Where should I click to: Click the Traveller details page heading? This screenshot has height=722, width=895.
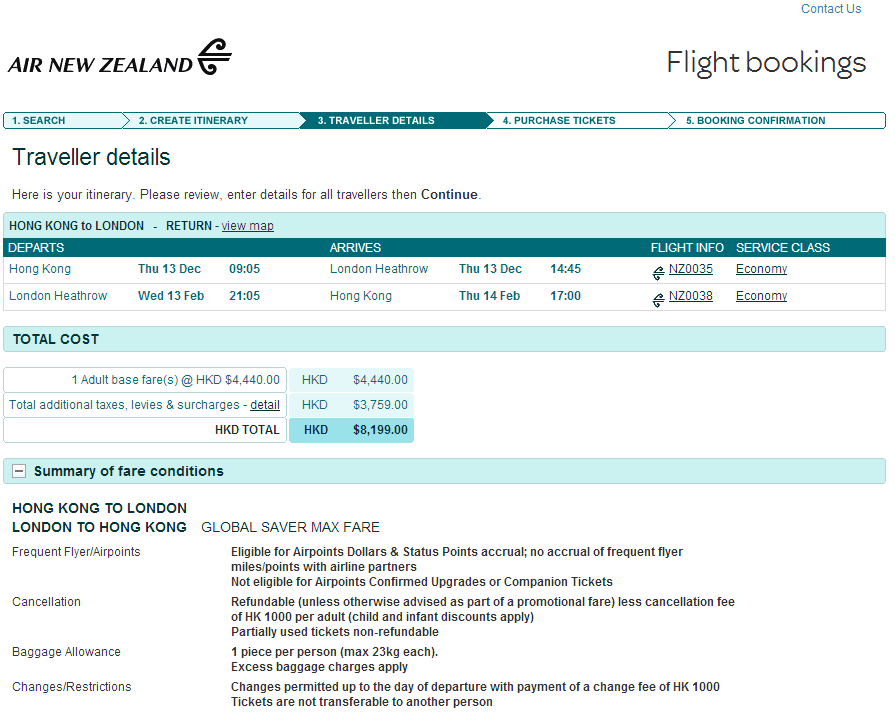point(91,157)
